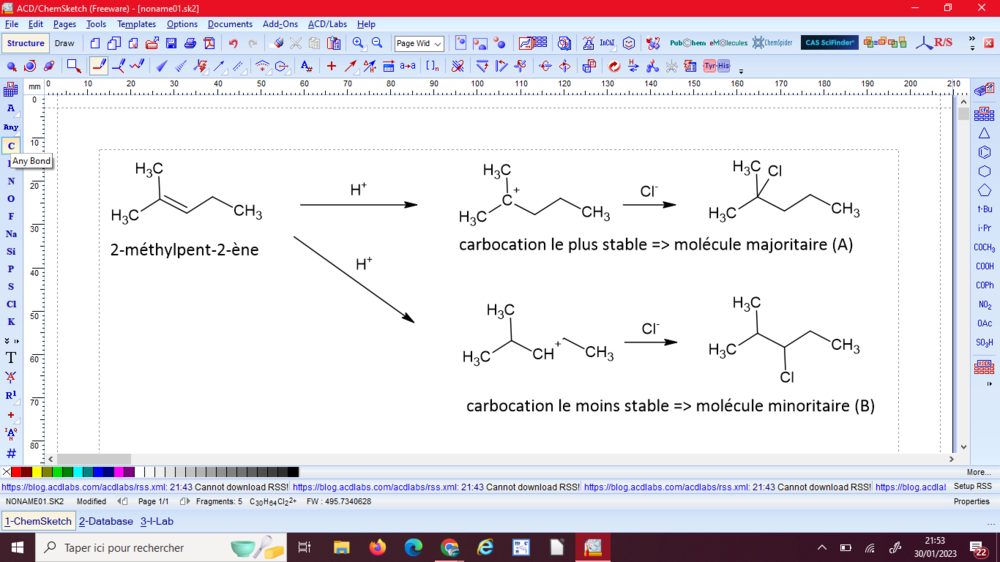Click the Print icon in toolbar
The image size is (1000, 562).
(x=190, y=44)
